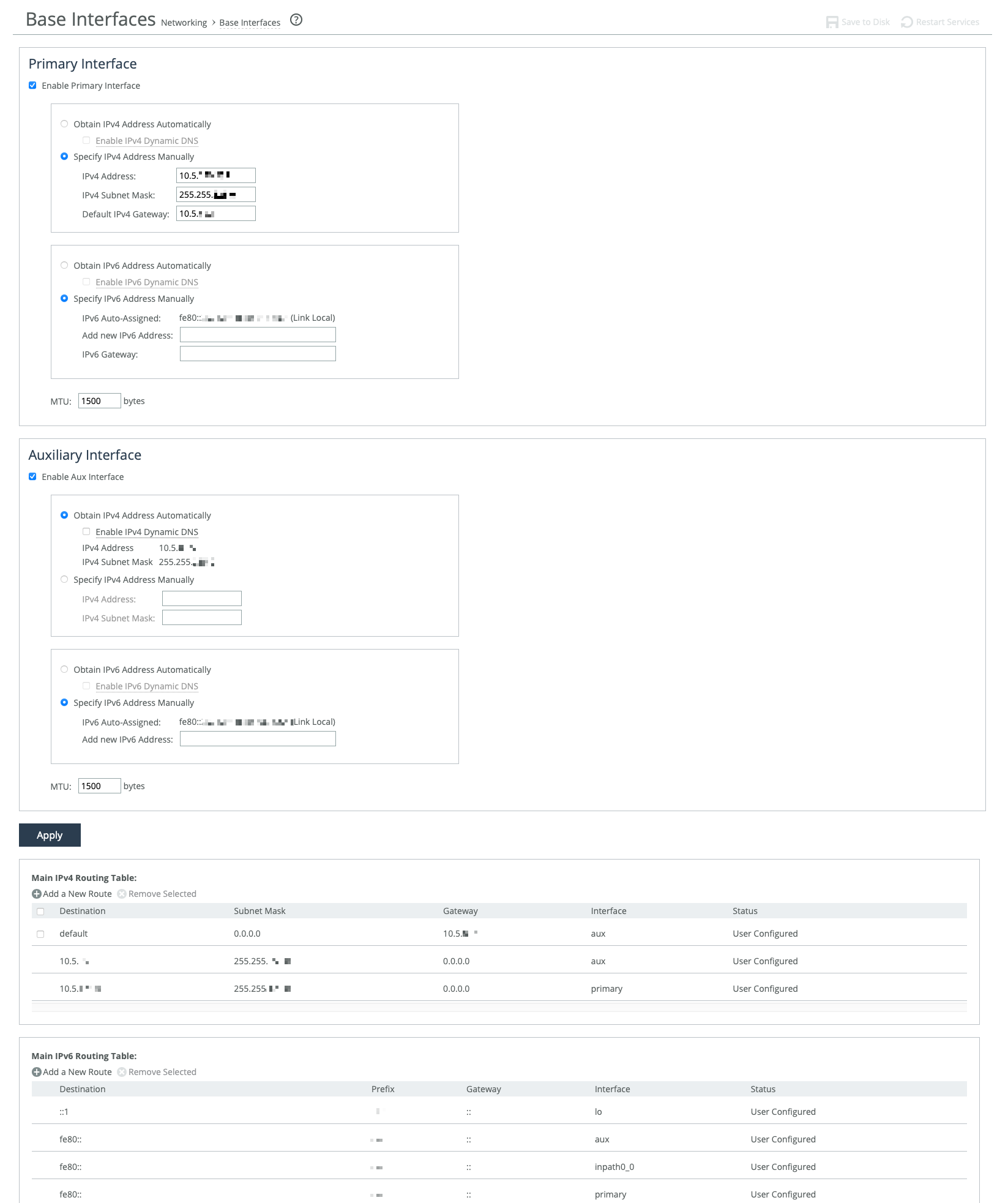Click the IPv4 Add a New Route plus icon
The width and height of the screenshot is (1008, 1203).
(37, 894)
